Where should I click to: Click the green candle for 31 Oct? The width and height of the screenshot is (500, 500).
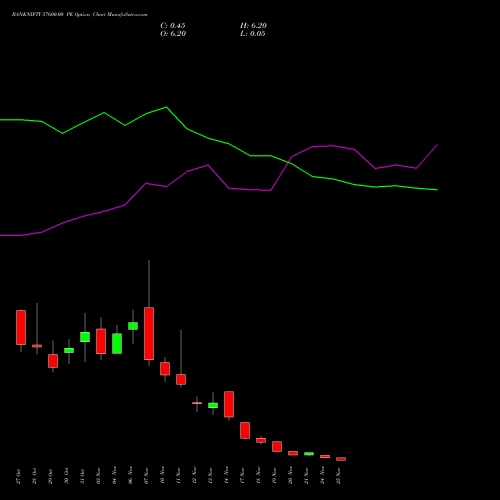[85, 337]
